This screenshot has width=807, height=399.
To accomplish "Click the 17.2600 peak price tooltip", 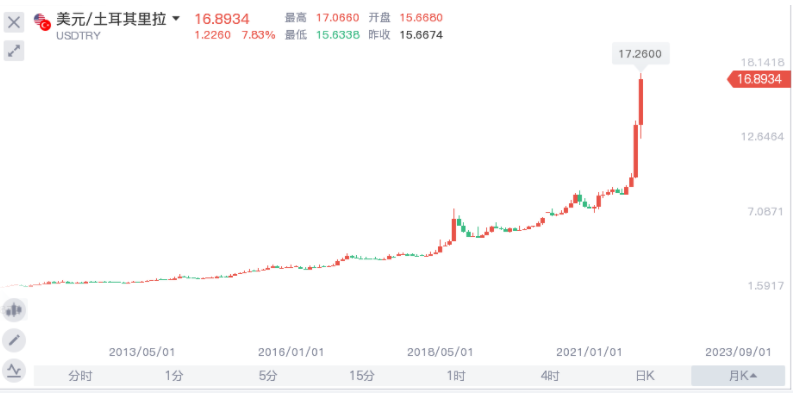I will point(640,54).
